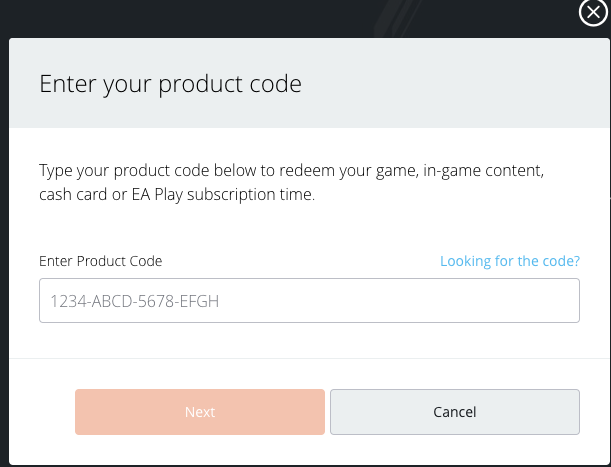This screenshot has height=467, width=611.
Task: Click the white footer area beside Next
Action: coord(42,412)
